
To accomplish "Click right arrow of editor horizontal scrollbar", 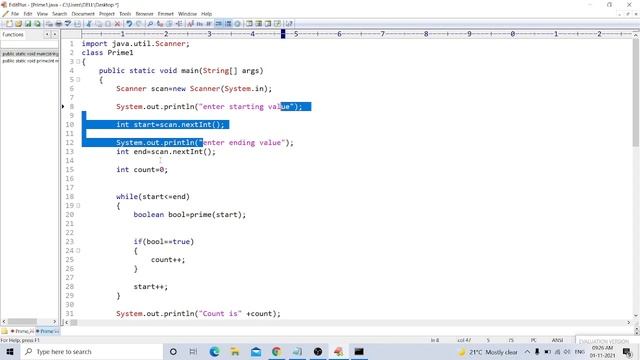I will point(629,322).
